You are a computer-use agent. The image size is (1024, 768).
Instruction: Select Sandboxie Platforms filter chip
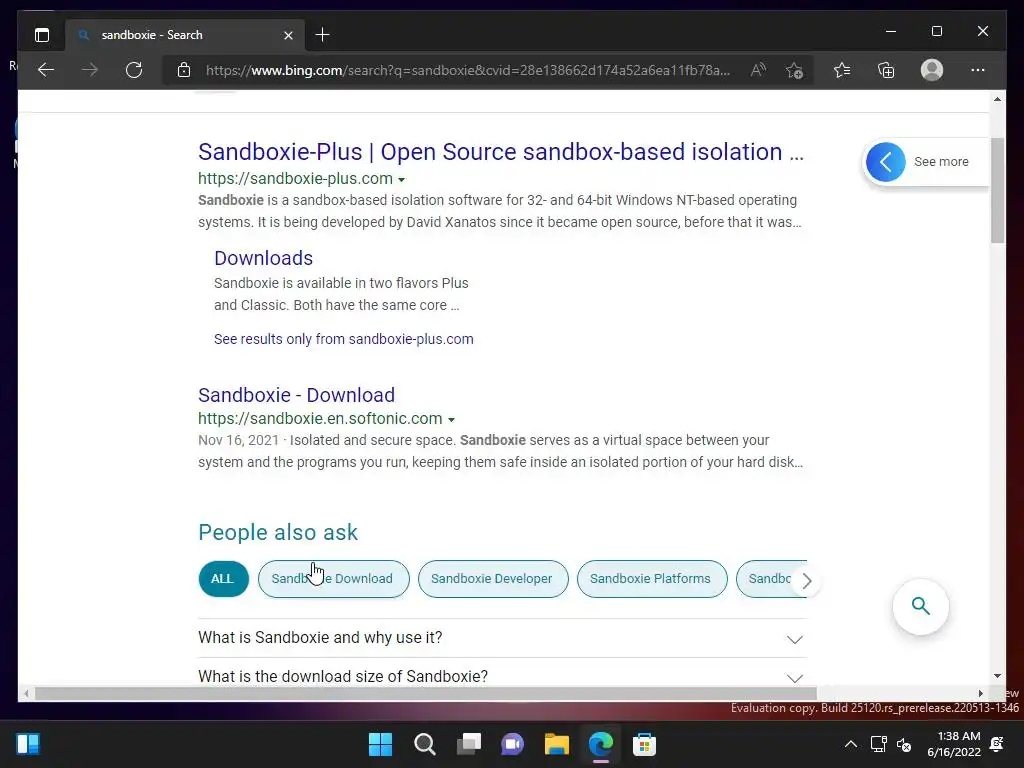651,579
